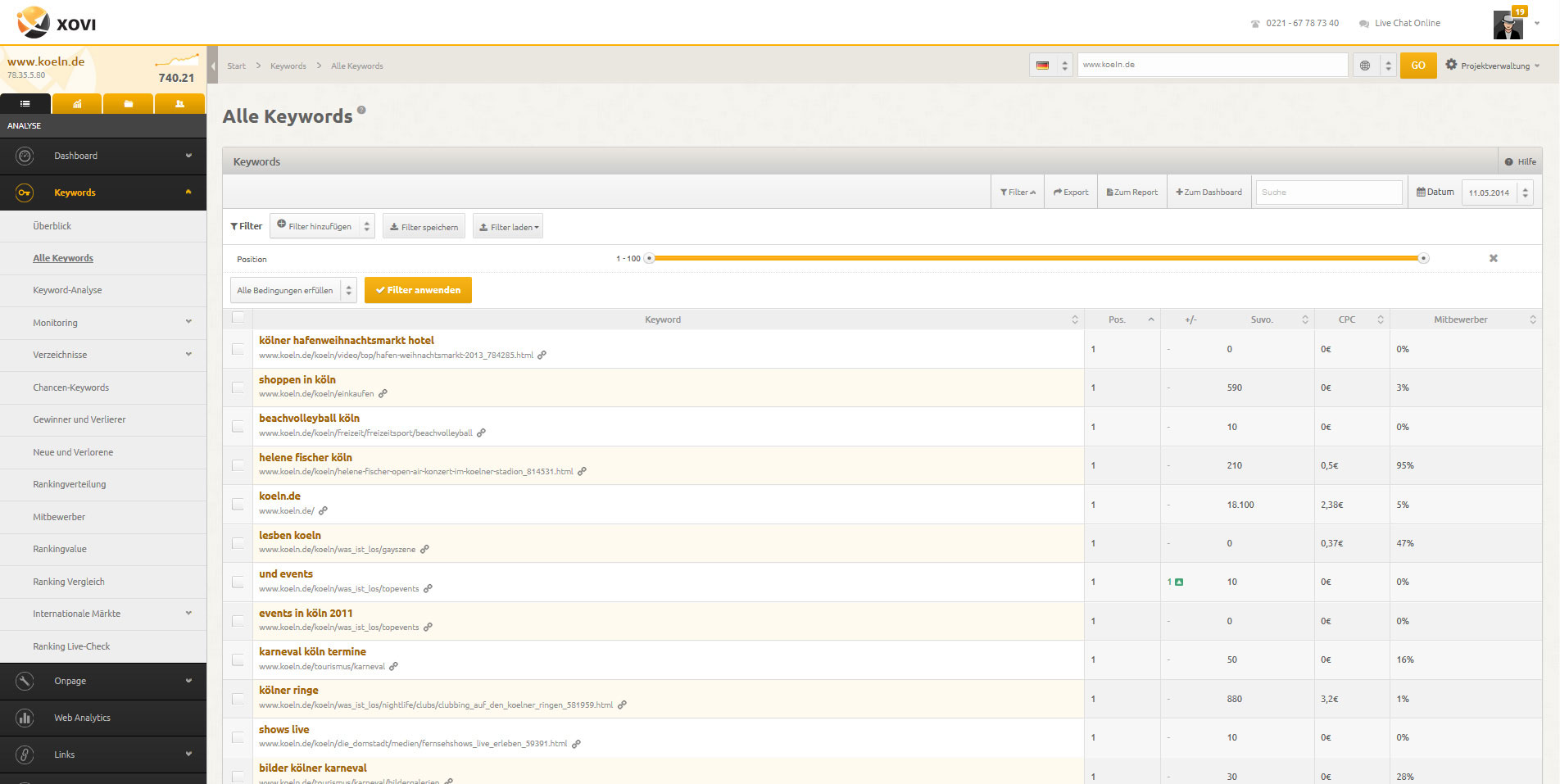This screenshot has width=1560, height=784.
Task: Click the Zum Report button
Action: click(1131, 193)
